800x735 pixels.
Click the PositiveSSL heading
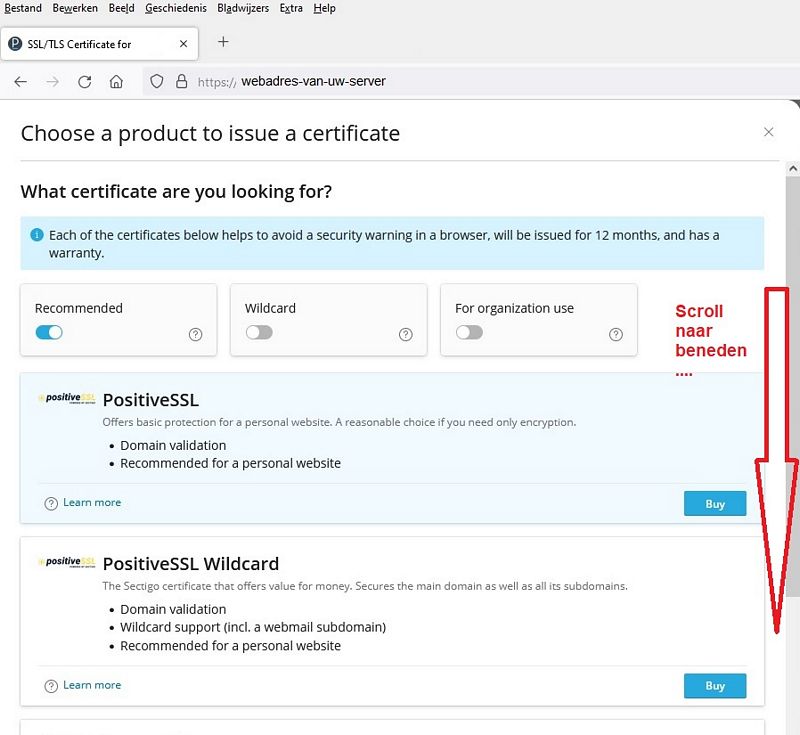151,400
